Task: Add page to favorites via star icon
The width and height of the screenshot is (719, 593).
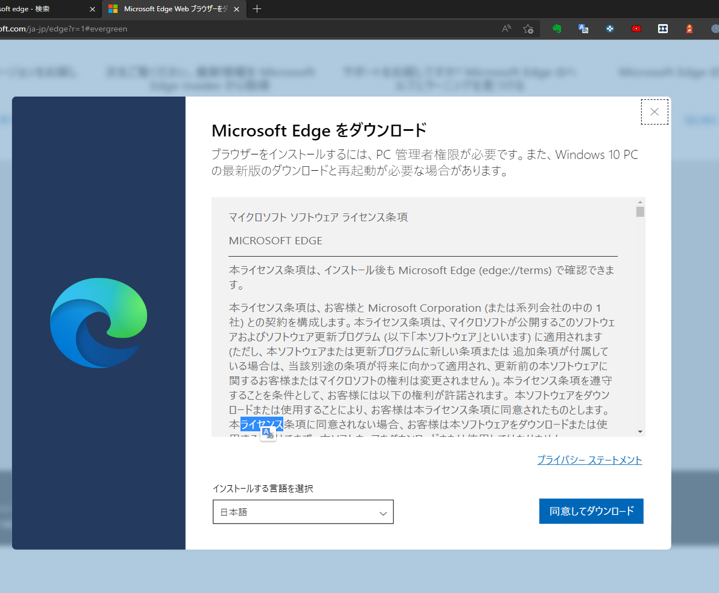Action: [528, 29]
